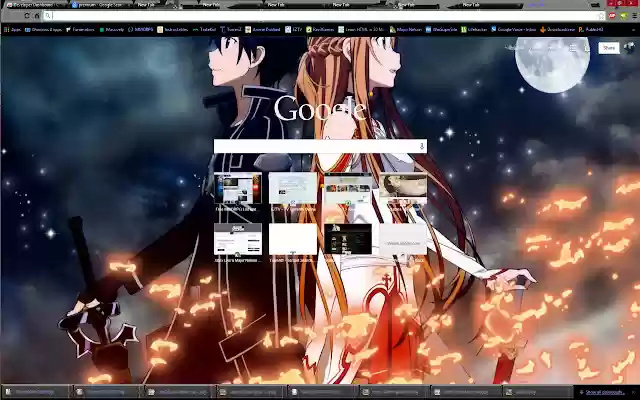The image size is (640, 400).
Task: Open the Windows 8 apps bookmark
Action: 44,29
